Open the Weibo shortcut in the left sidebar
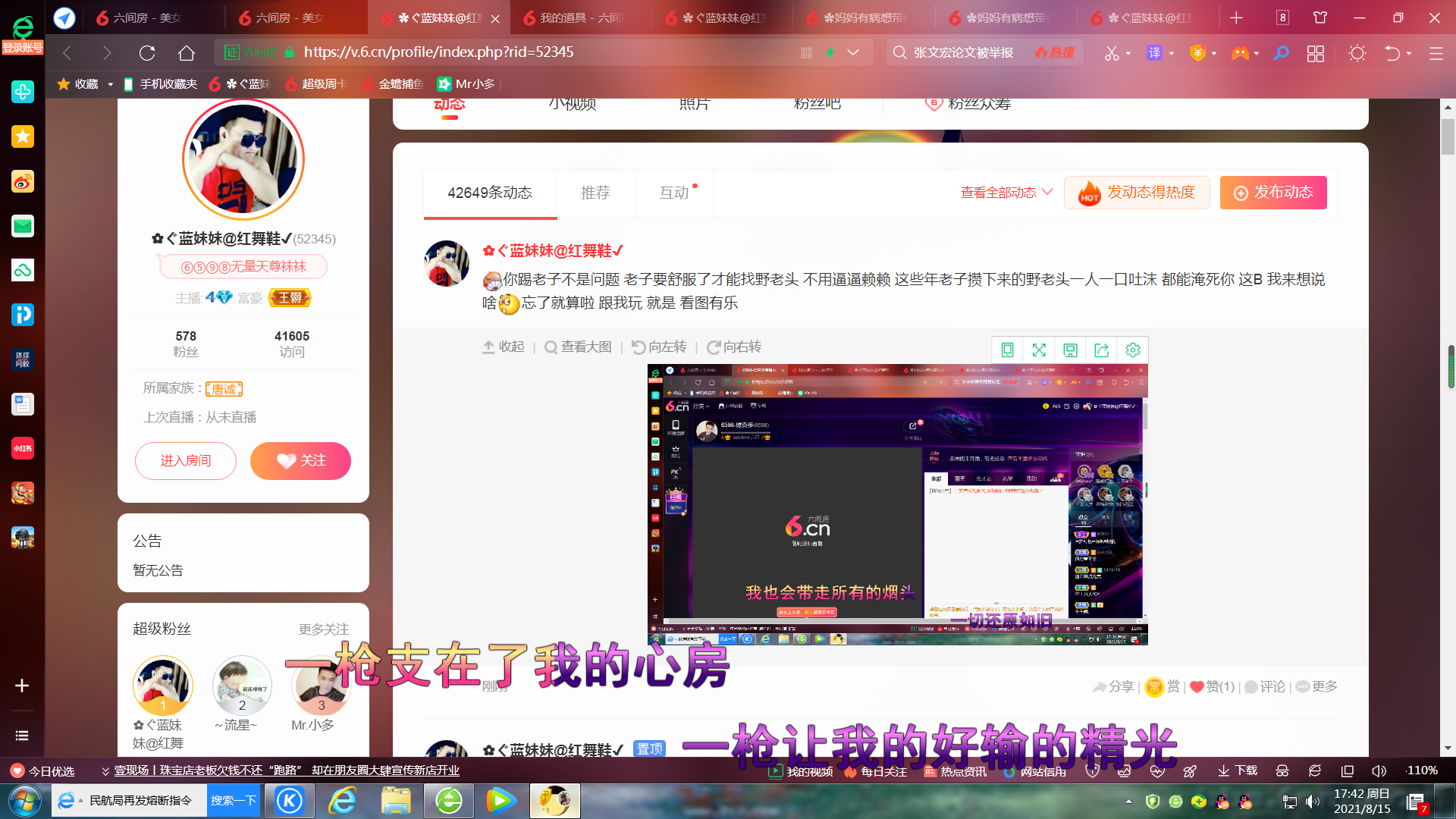1456x819 pixels. click(23, 182)
